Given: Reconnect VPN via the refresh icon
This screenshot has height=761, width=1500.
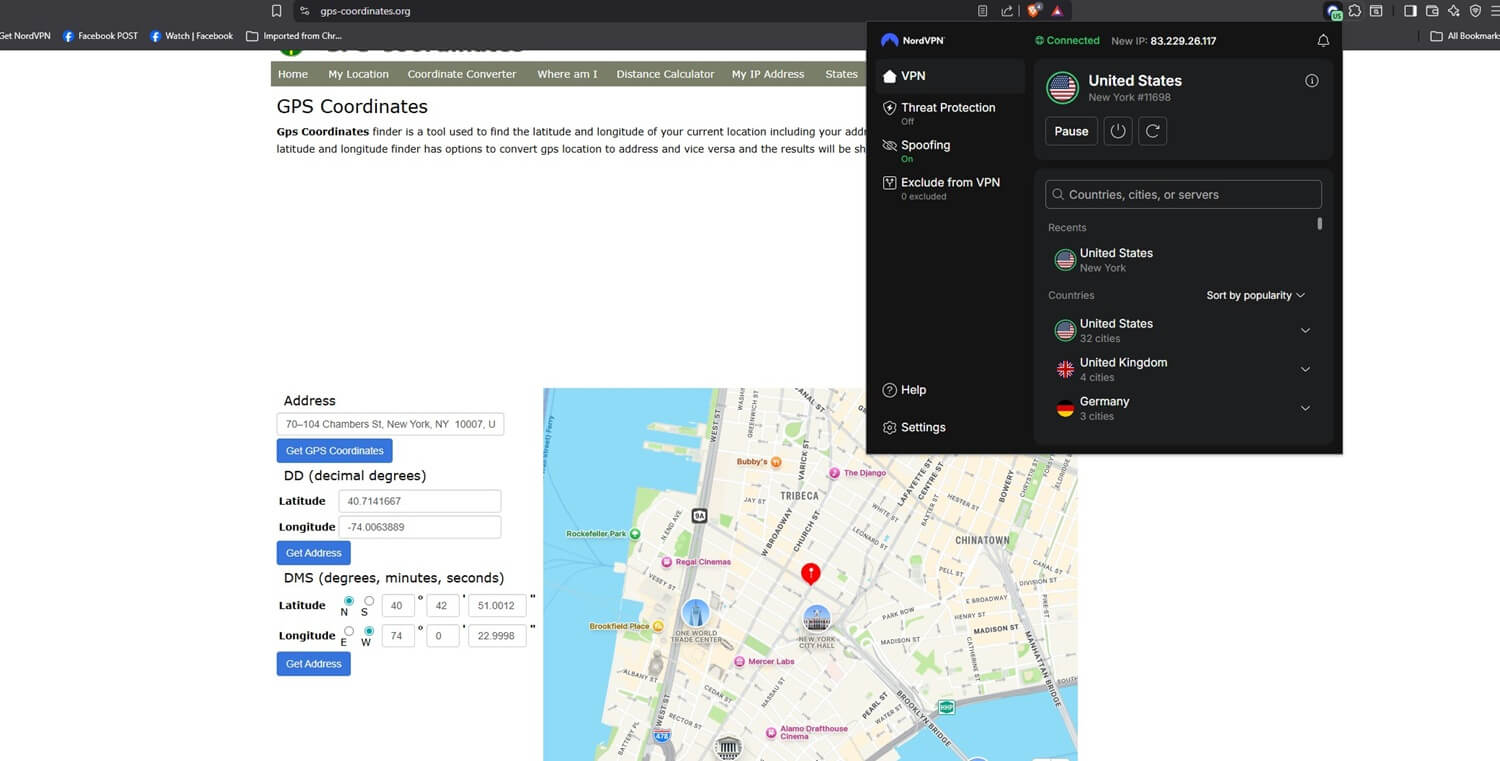Looking at the screenshot, I should (x=1152, y=131).
